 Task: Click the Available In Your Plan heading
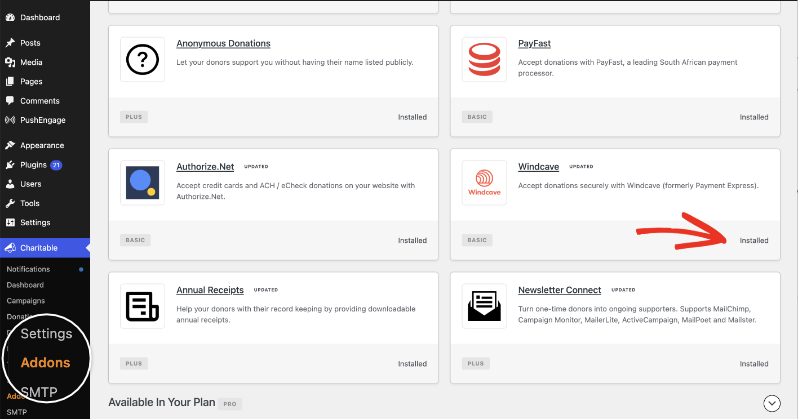(x=162, y=402)
